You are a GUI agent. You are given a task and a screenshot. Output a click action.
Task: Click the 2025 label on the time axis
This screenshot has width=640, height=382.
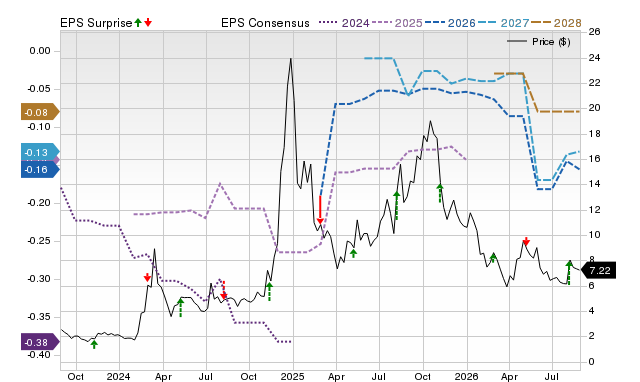[x=292, y=376]
